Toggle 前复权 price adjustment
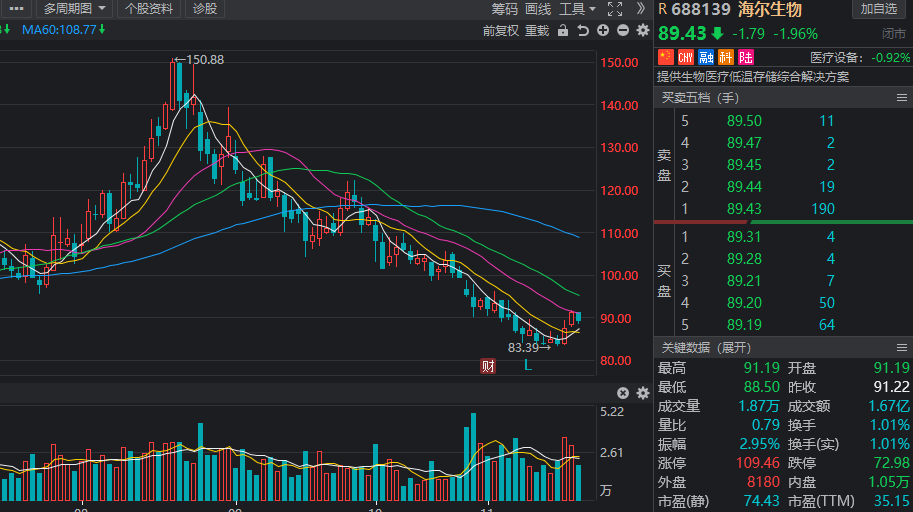 click(x=500, y=31)
